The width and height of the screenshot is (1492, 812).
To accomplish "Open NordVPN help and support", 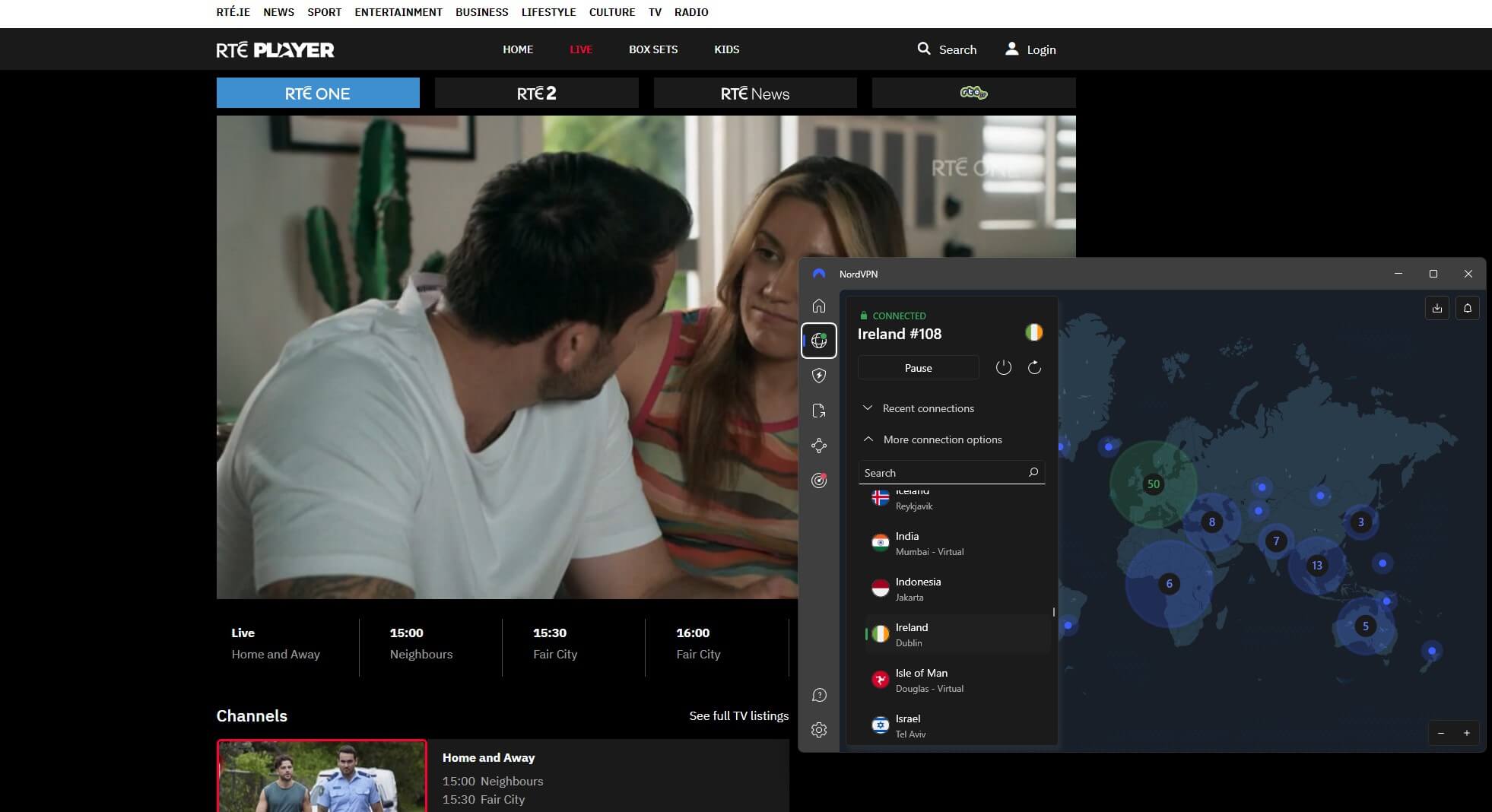I will click(820, 694).
